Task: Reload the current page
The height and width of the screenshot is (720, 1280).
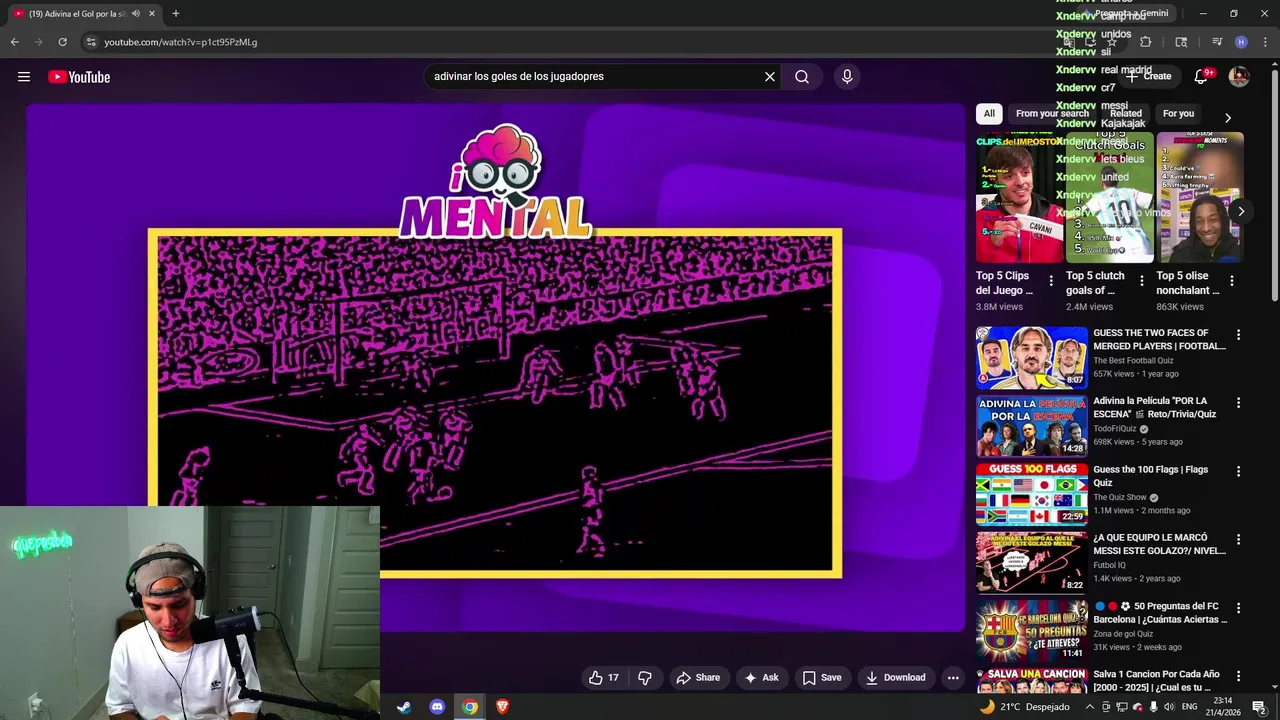Action: [x=62, y=42]
